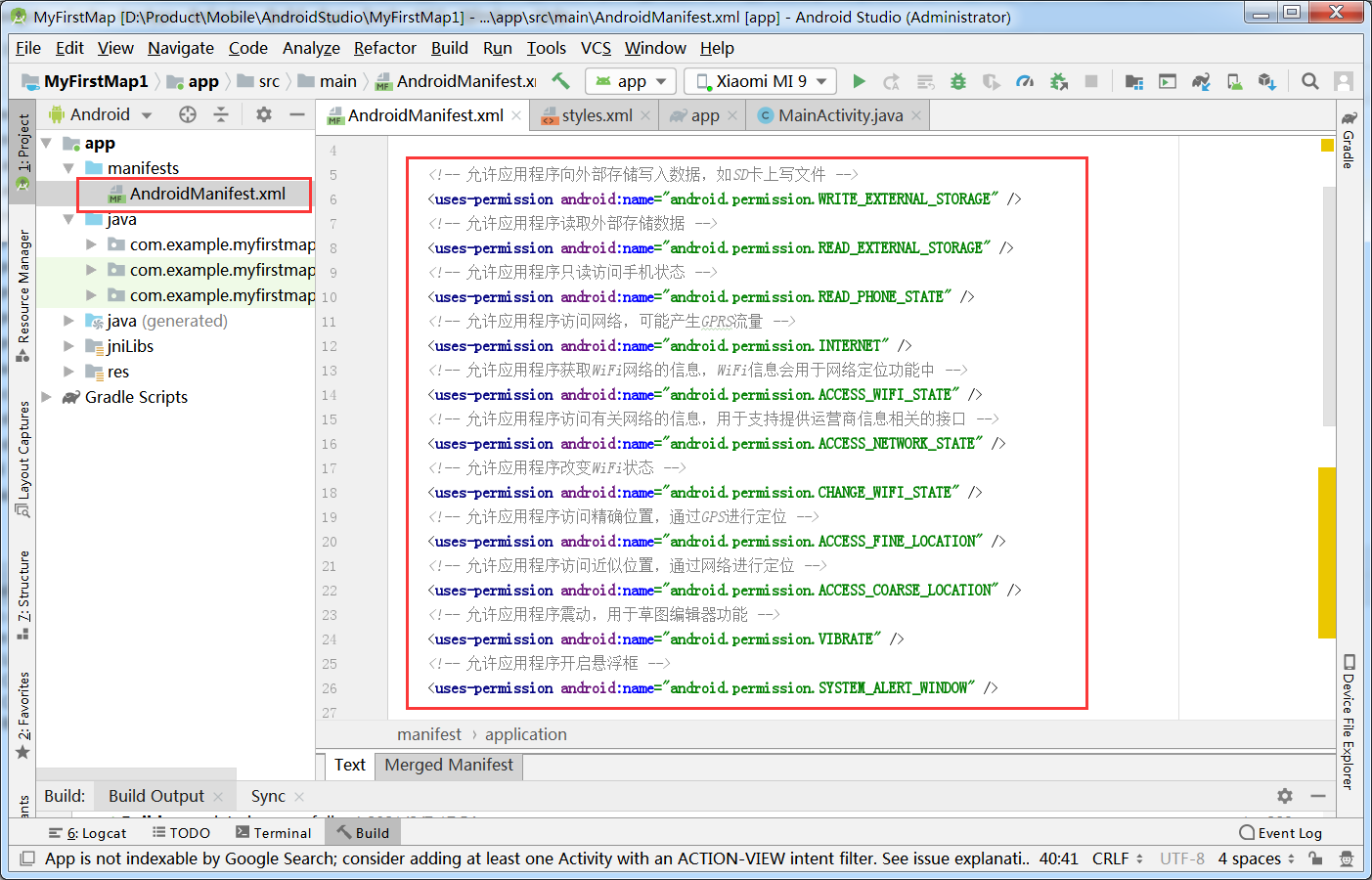Open CRLF line separator selector
The width and height of the screenshot is (1372, 880).
[x=1118, y=858]
